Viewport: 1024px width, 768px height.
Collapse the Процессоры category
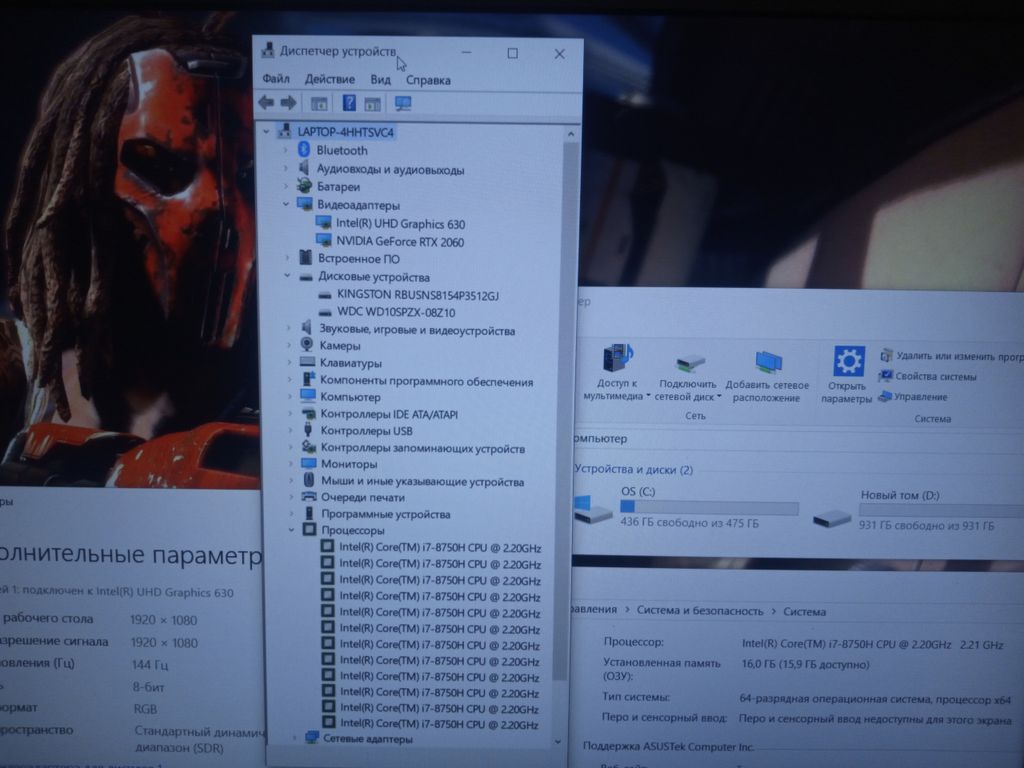point(291,530)
